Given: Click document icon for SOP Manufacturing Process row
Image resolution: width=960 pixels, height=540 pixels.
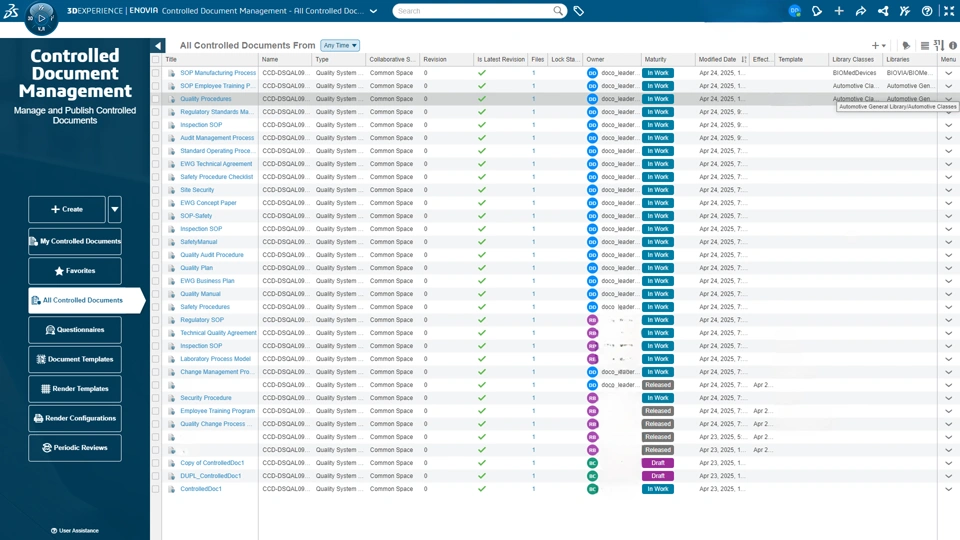Looking at the screenshot, I should (171, 73).
